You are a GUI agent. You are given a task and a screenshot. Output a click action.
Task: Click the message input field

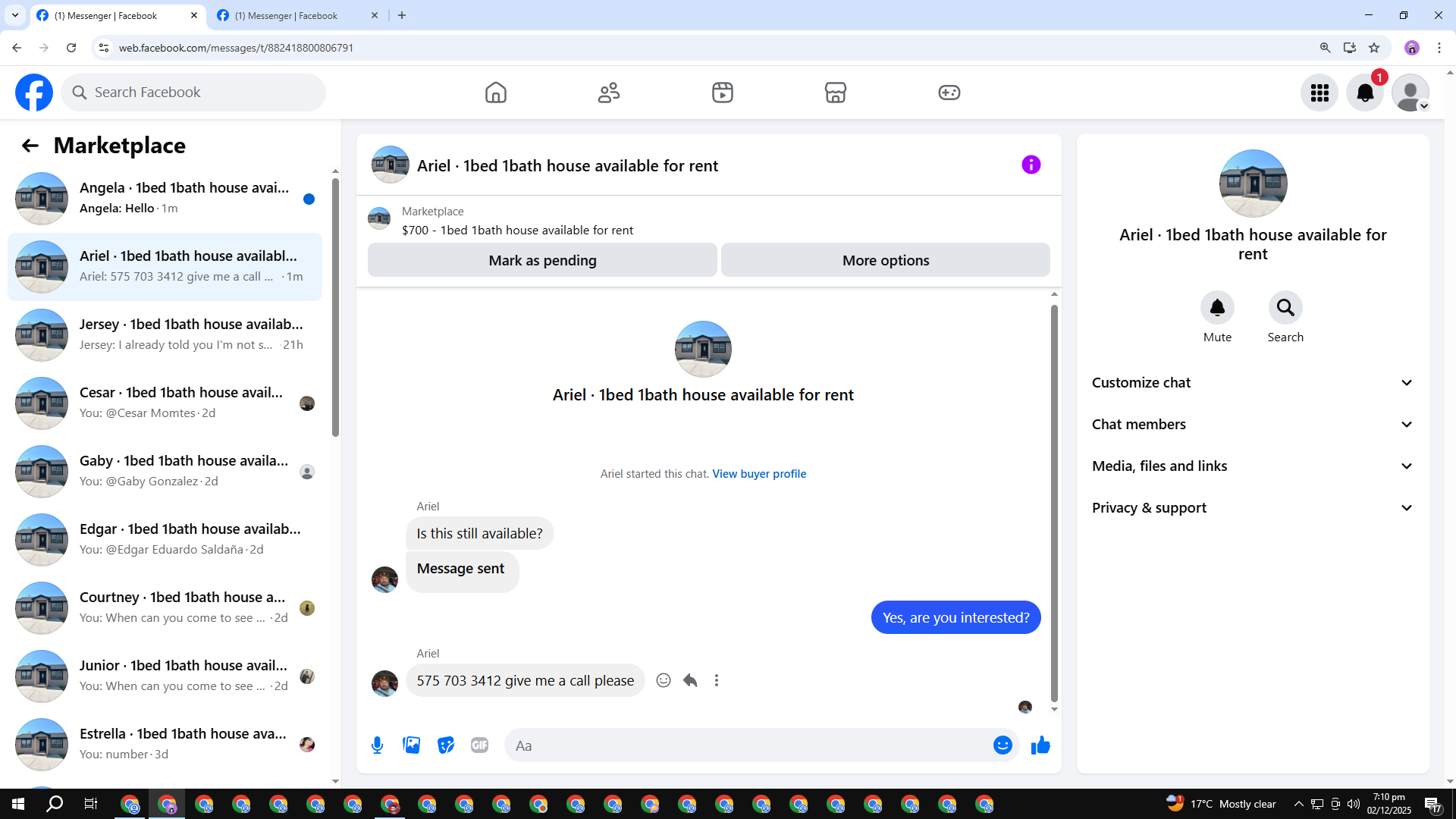747,745
